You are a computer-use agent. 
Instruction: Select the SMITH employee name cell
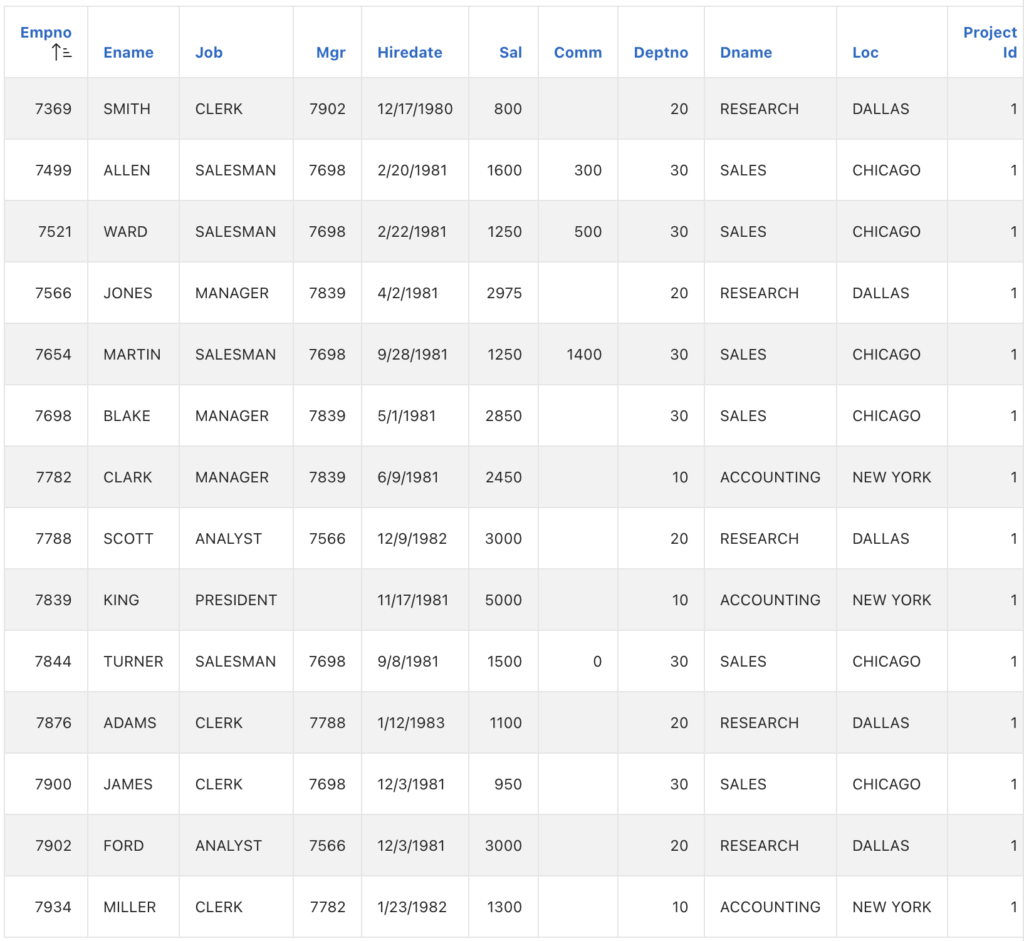[127, 109]
